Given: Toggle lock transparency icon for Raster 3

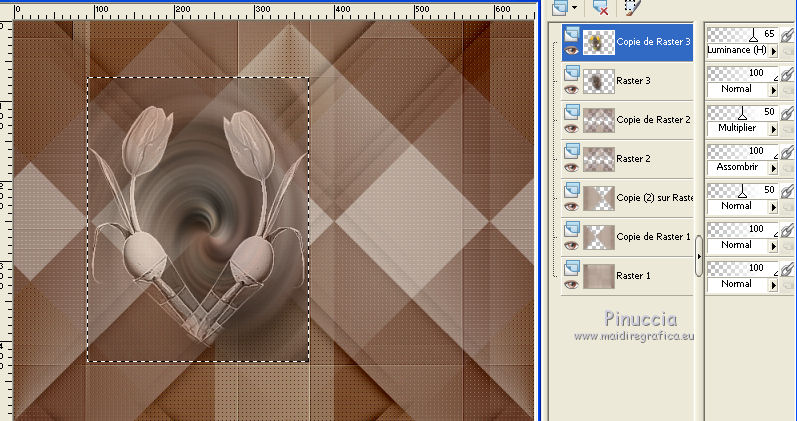Looking at the screenshot, I should (787, 91).
